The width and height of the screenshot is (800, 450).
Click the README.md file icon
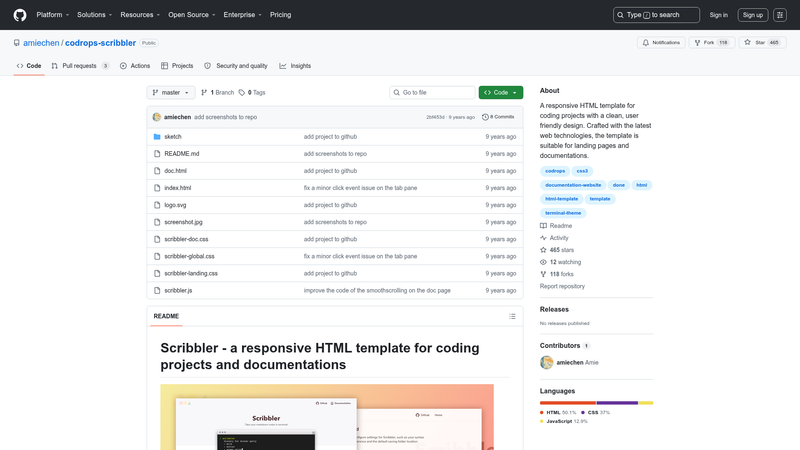[x=157, y=154]
